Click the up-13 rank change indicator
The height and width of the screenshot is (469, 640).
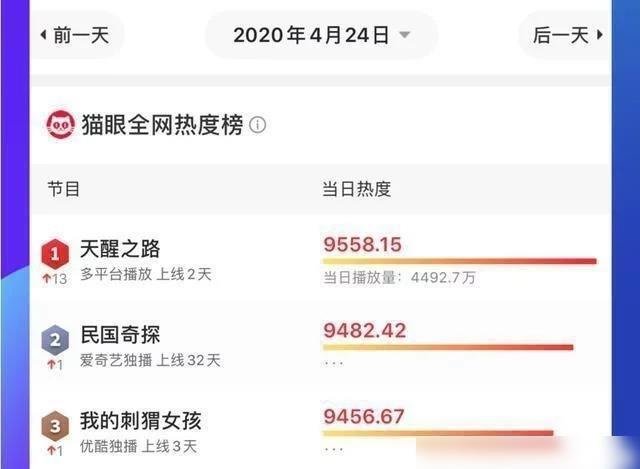pos(55,278)
